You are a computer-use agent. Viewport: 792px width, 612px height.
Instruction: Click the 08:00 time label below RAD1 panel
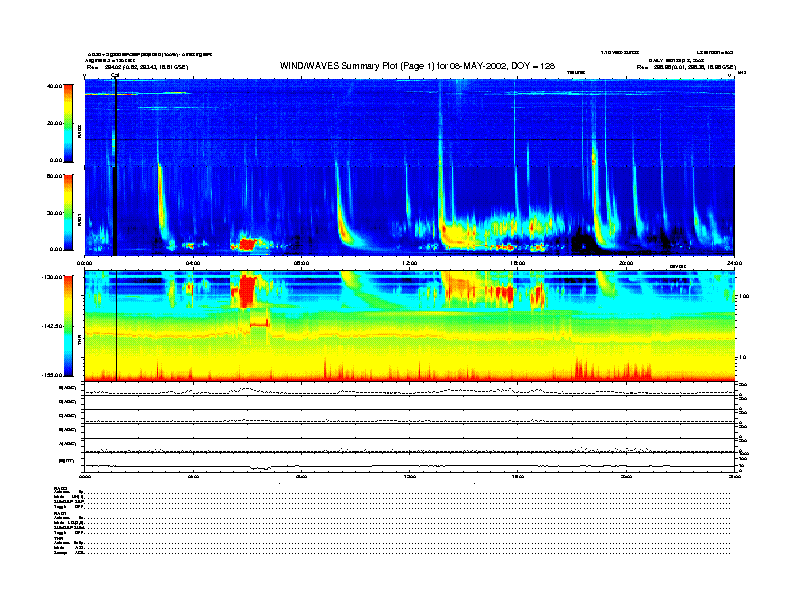(x=301, y=263)
